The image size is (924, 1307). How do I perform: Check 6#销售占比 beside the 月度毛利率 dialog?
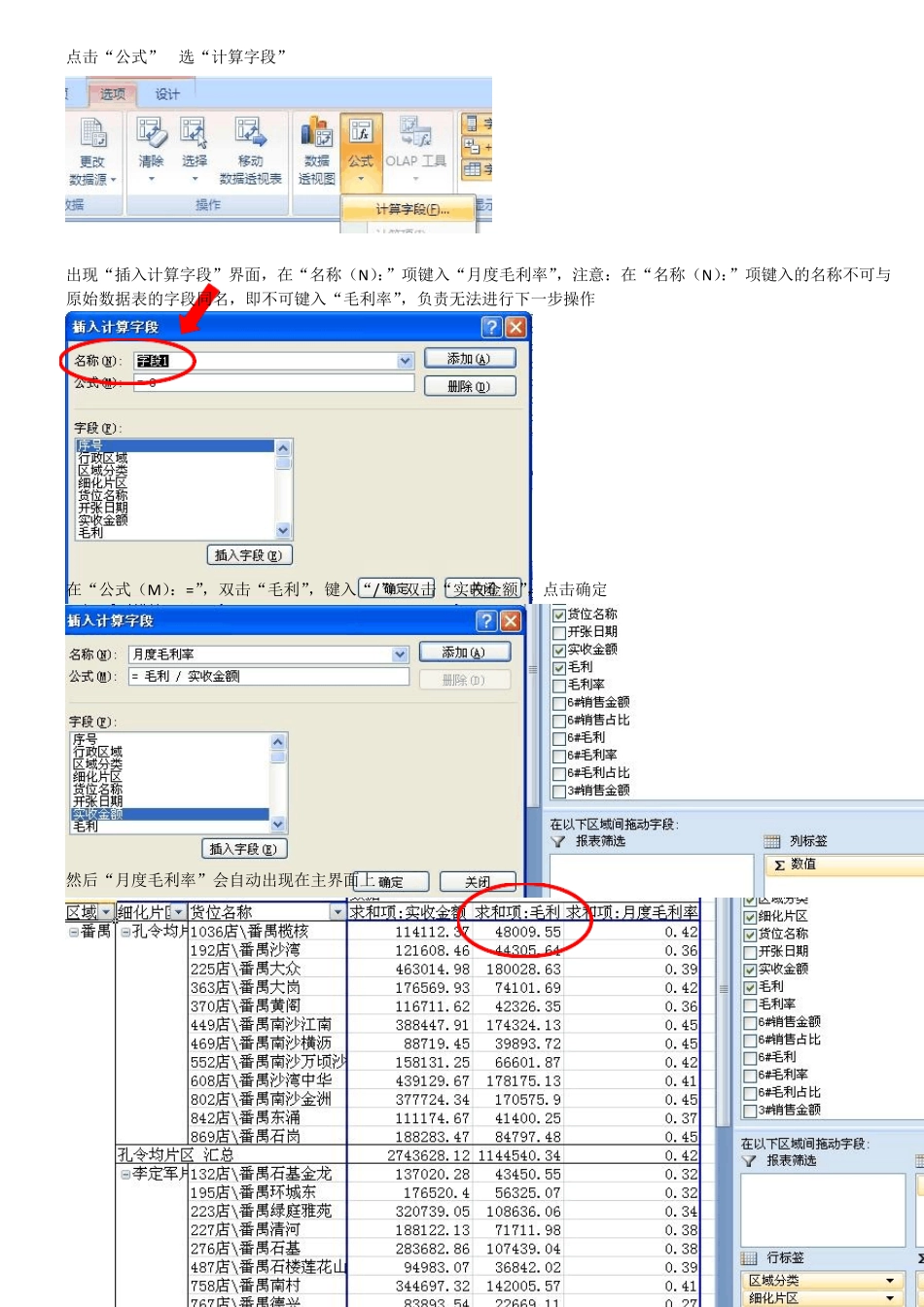(559, 721)
